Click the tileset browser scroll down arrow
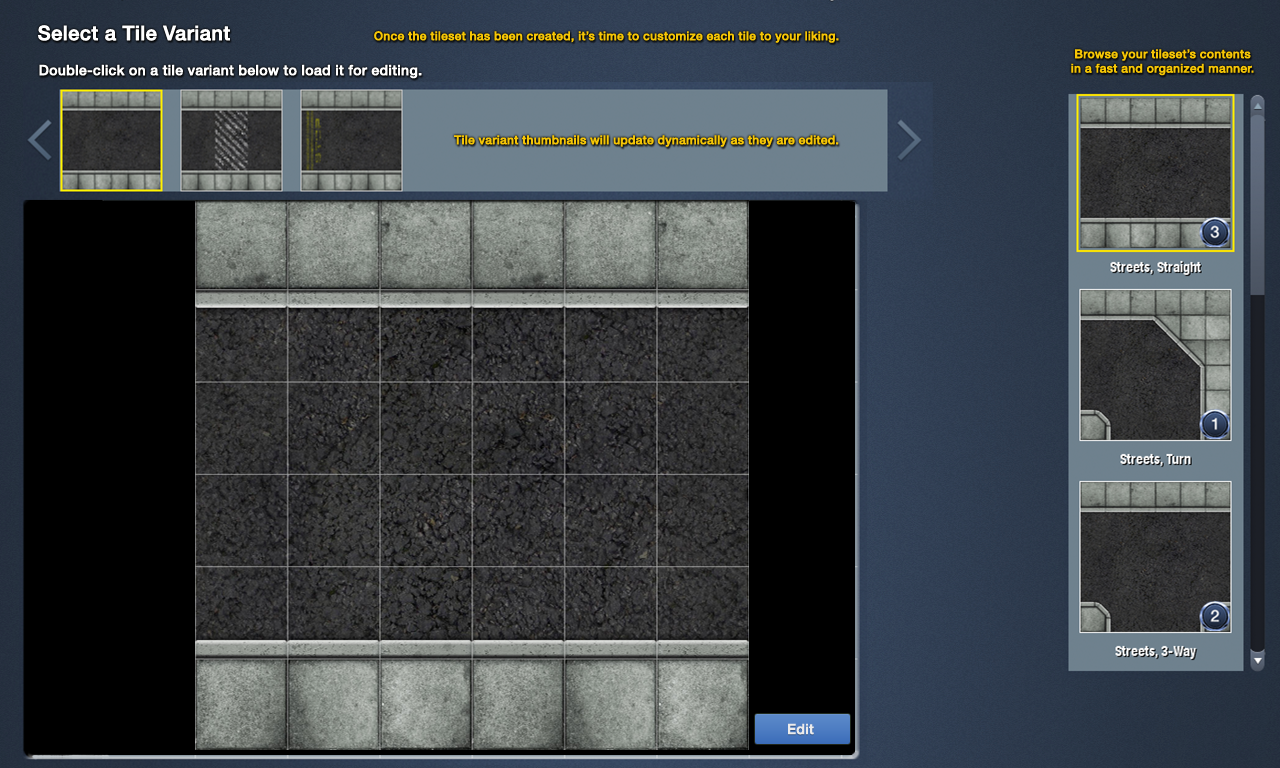Viewport: 1280px width, 768px height. click(1258, 660)
